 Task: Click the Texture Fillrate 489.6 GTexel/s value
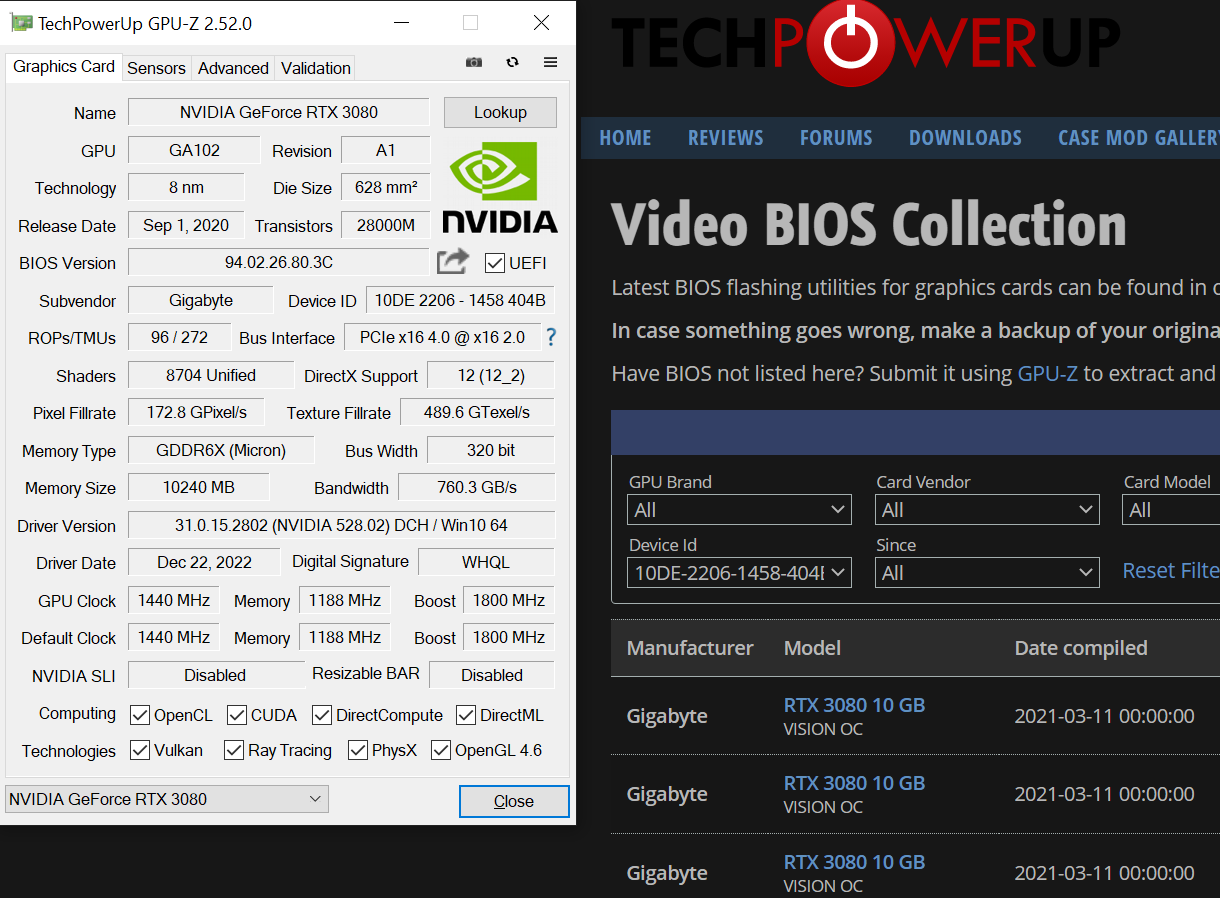pyautogui.click(x=477, y=412)
